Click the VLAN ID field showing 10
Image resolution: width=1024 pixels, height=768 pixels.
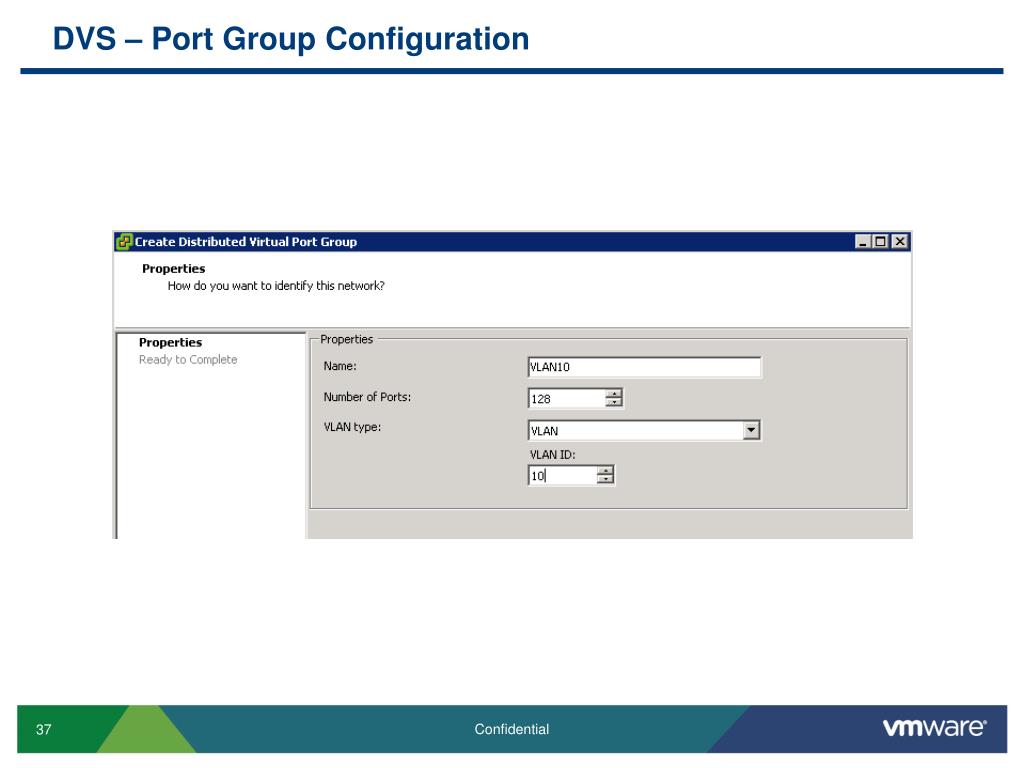[562, 475]
